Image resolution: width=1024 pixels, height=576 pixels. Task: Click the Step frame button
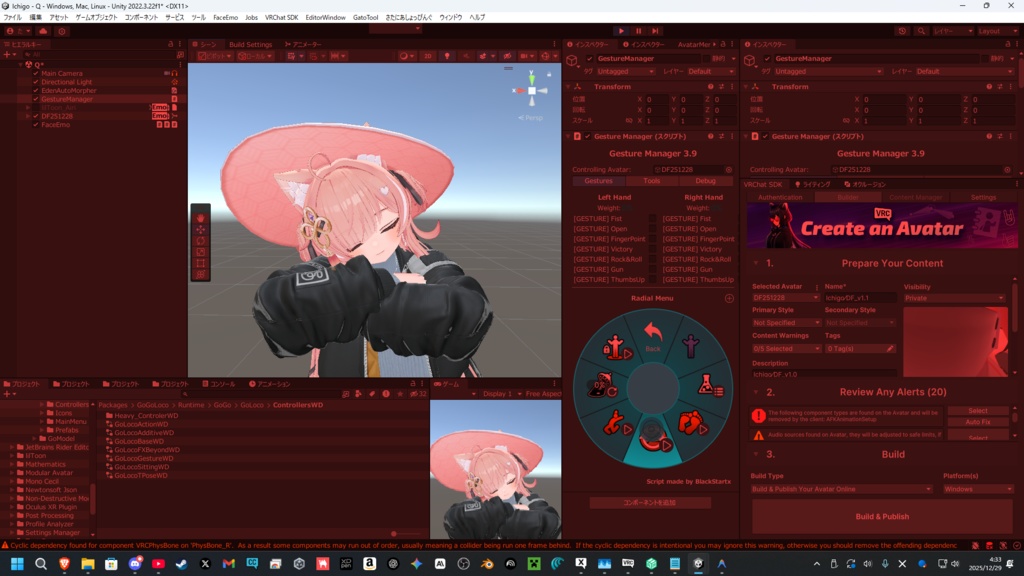click(x=655, y=31)
